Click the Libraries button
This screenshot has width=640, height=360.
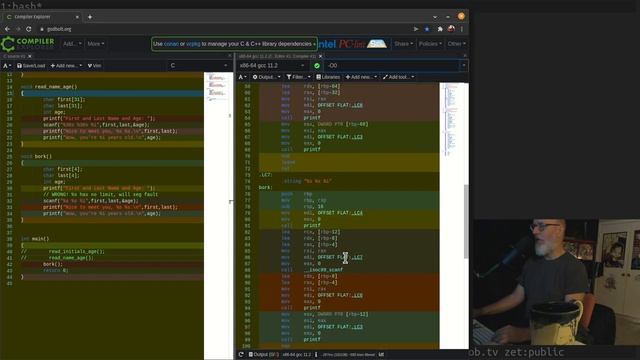328,77
